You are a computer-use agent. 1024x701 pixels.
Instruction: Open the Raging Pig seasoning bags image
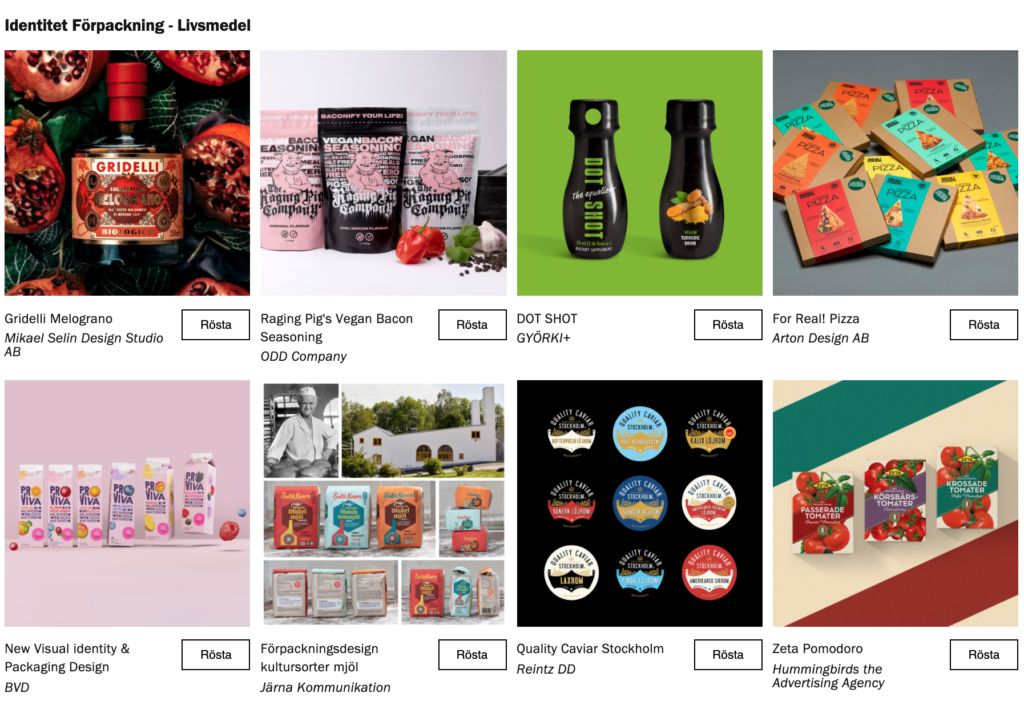coord(383,173)
